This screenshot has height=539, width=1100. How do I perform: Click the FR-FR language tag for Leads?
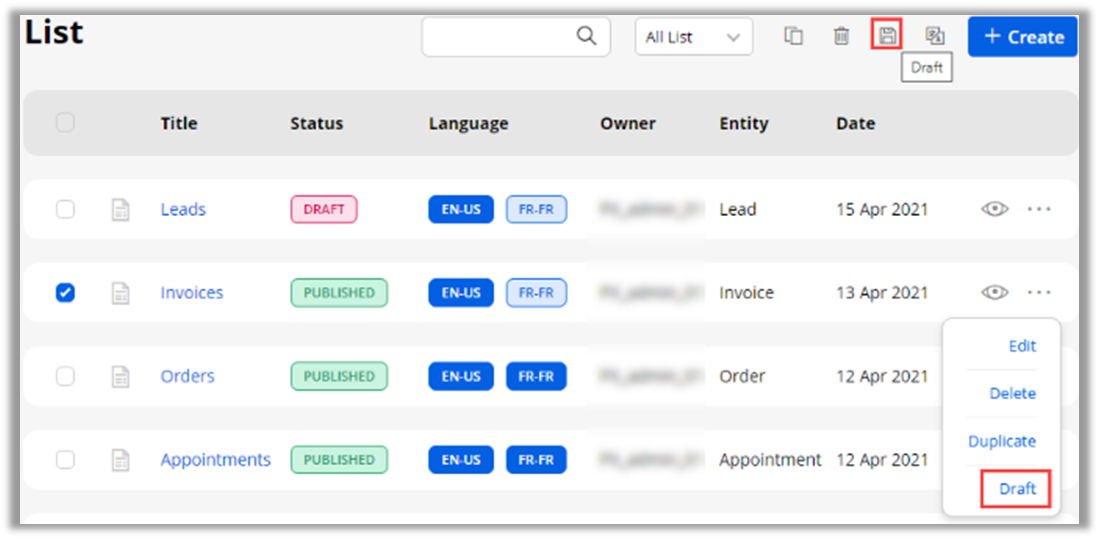(x=536, y=209)
